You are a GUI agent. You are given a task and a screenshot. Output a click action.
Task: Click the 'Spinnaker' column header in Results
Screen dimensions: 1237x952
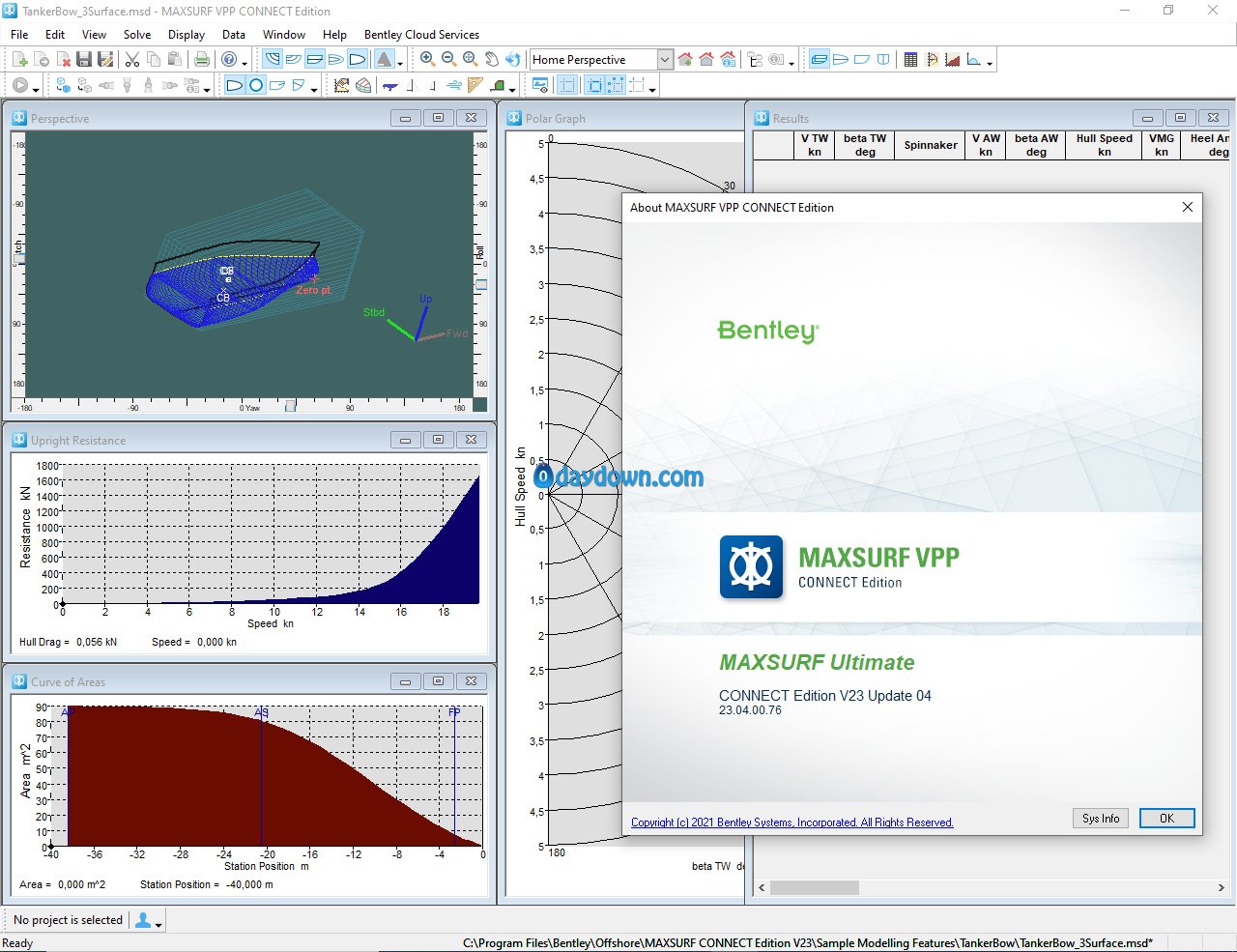point(931,145)
